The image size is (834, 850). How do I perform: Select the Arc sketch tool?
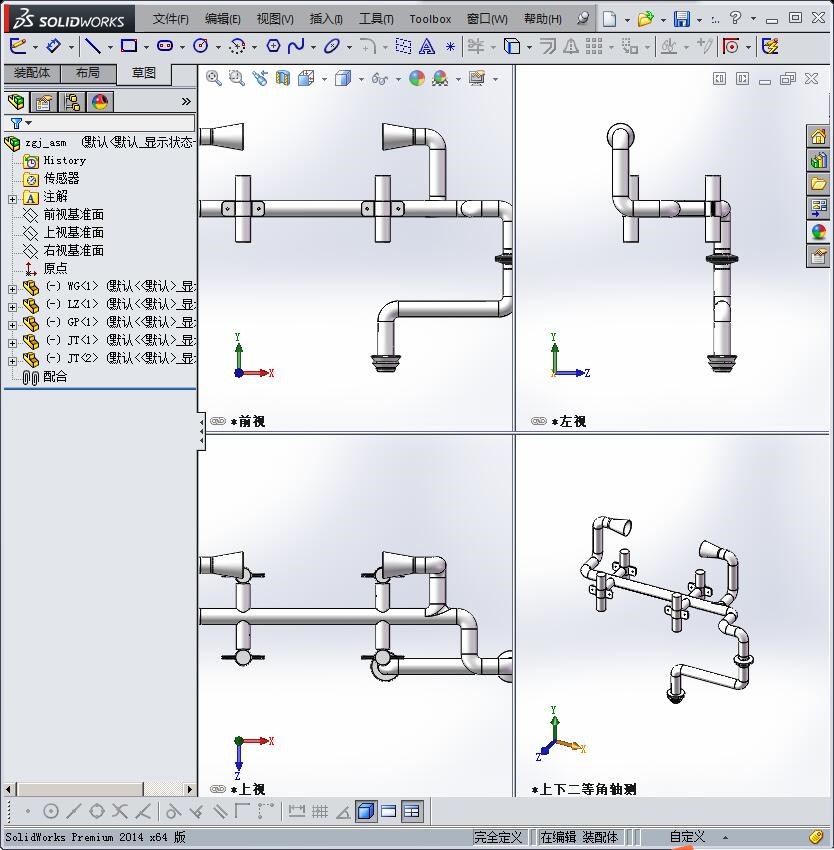[237, 47]
